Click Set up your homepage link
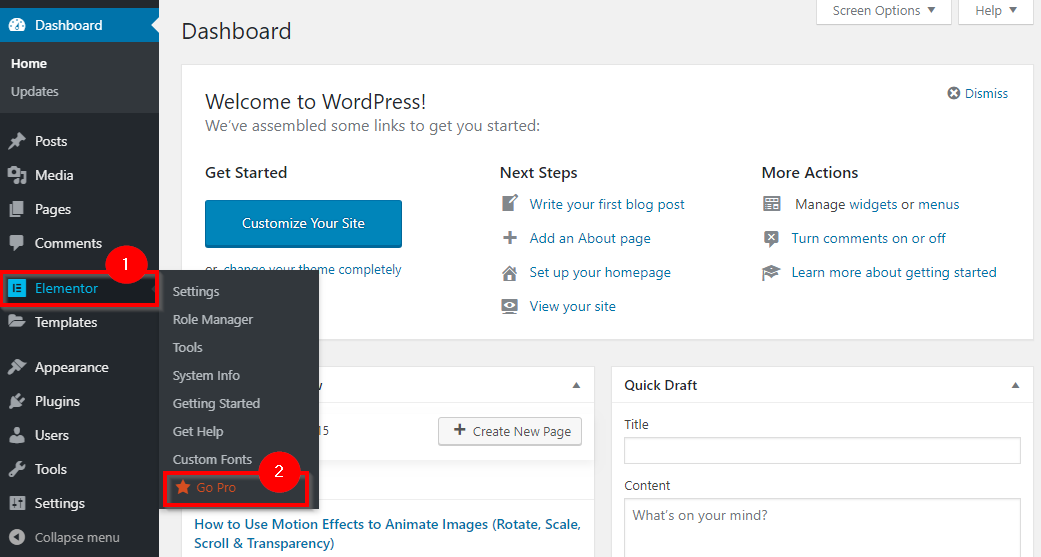The height and width of the screenshot is (557, 1041). coord(600,272)
